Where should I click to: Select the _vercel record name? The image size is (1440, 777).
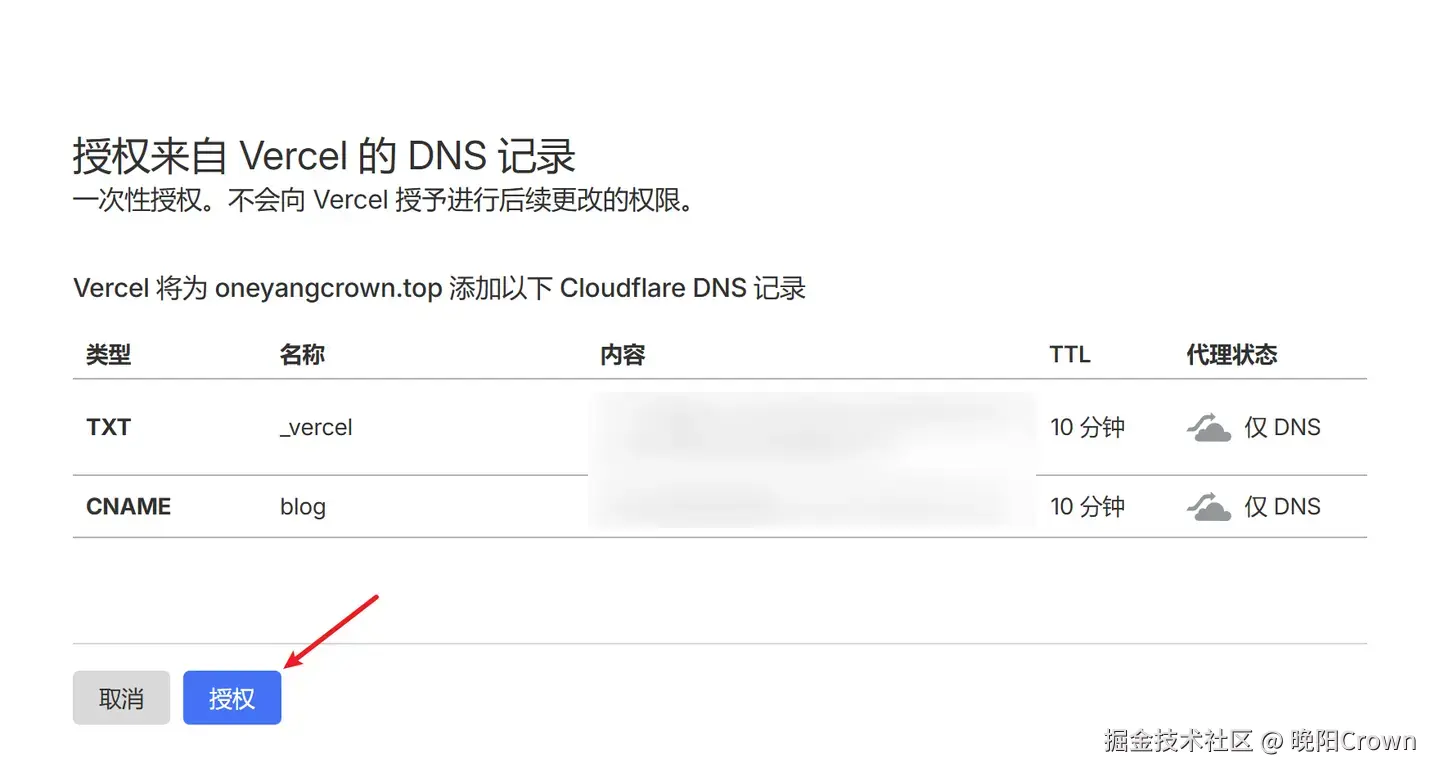[316, 428]
